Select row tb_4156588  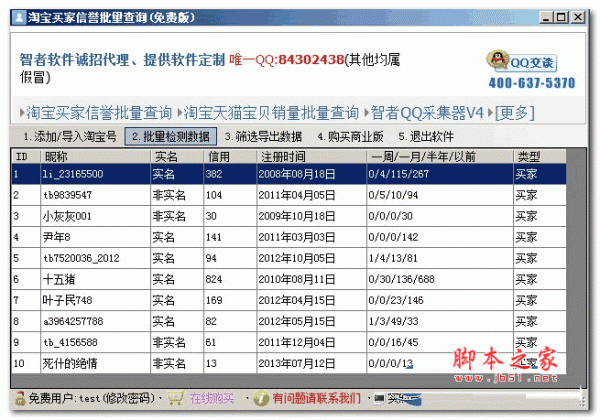(289, 342)
